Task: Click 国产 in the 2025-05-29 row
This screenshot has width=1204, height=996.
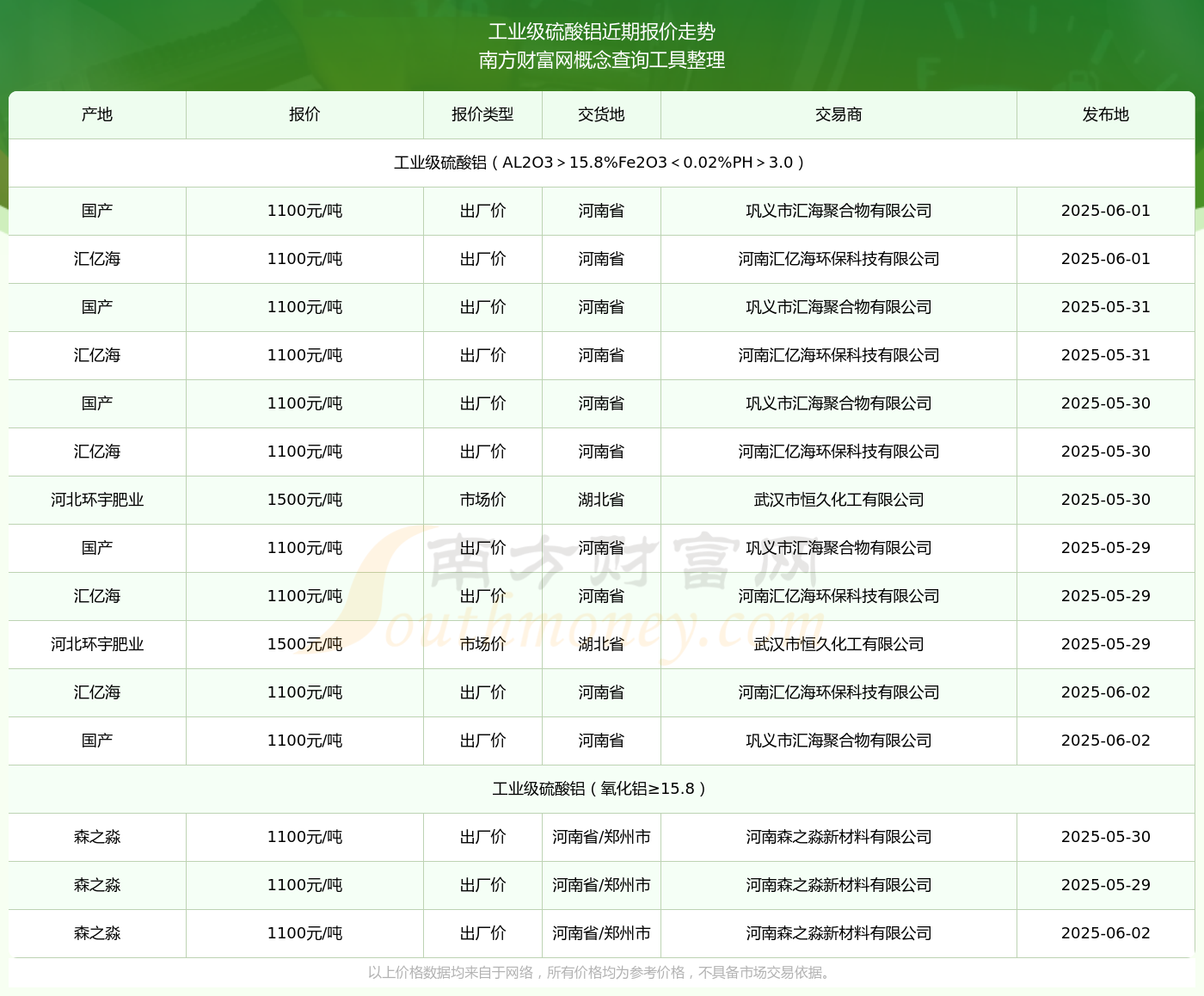Action: (97, 548)
